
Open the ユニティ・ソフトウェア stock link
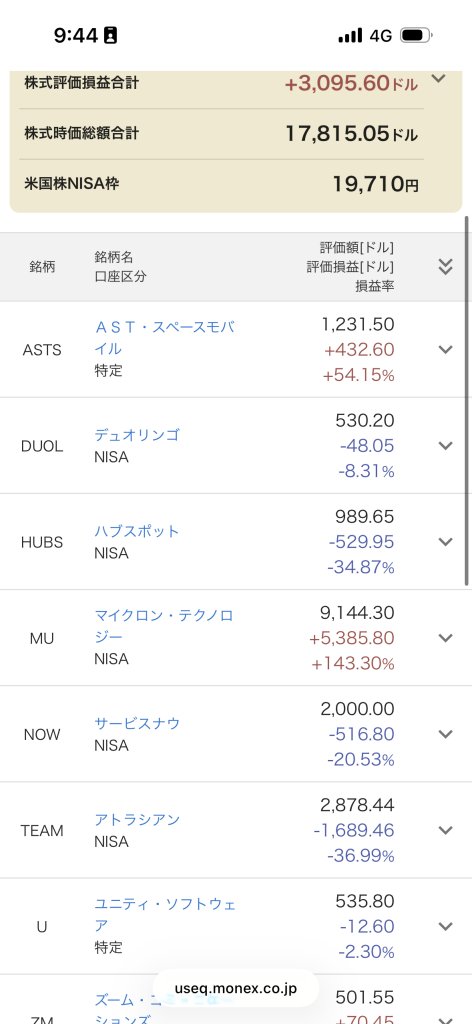coord(165,914)
